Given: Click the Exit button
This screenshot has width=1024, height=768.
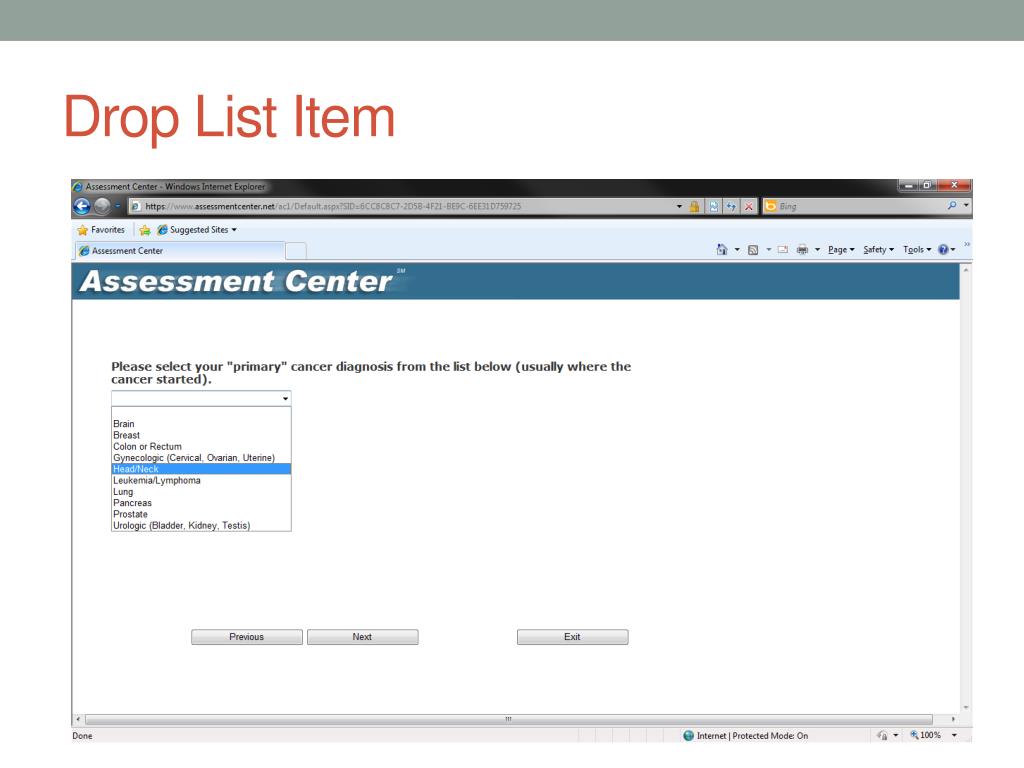Looking at the screenshot, I should click(573, 637).
